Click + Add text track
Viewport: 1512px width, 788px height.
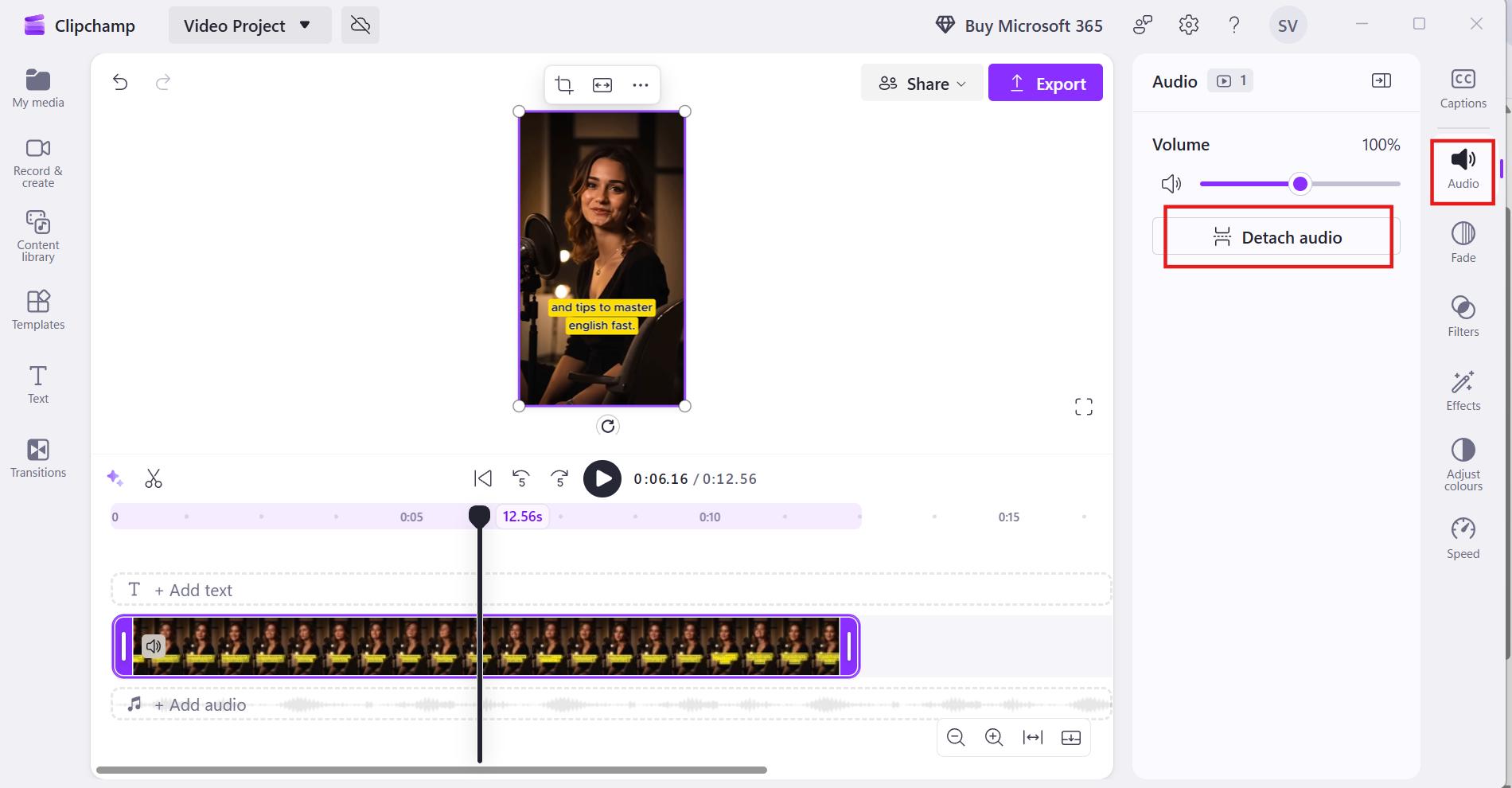(611, 590)
